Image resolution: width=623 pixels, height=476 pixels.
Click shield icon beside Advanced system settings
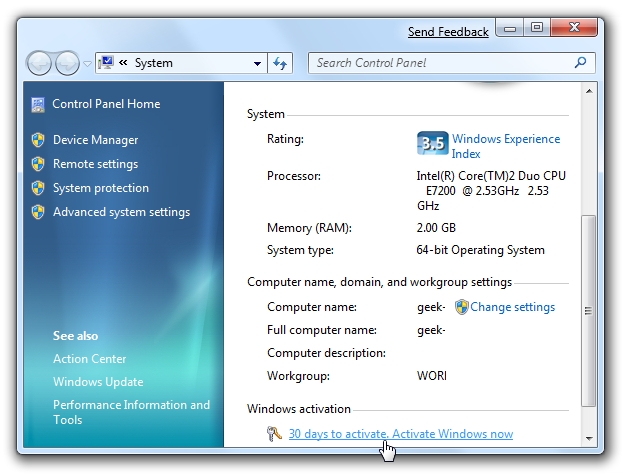coord(38,212)
